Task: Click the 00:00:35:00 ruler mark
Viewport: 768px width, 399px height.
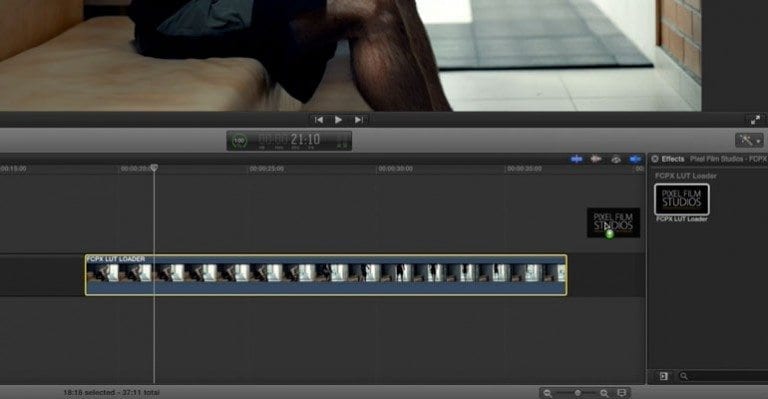Action: [524, 169]
